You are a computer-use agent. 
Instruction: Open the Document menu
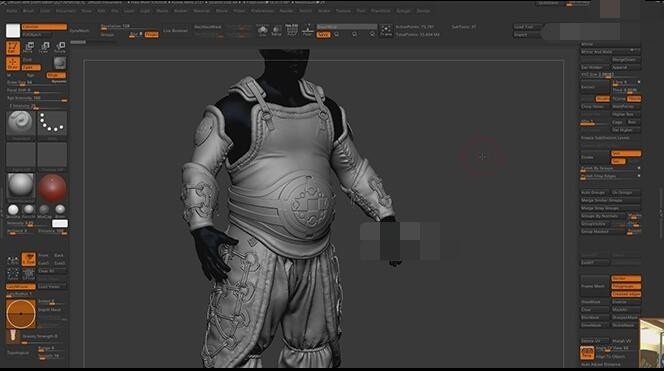[66, 11]
